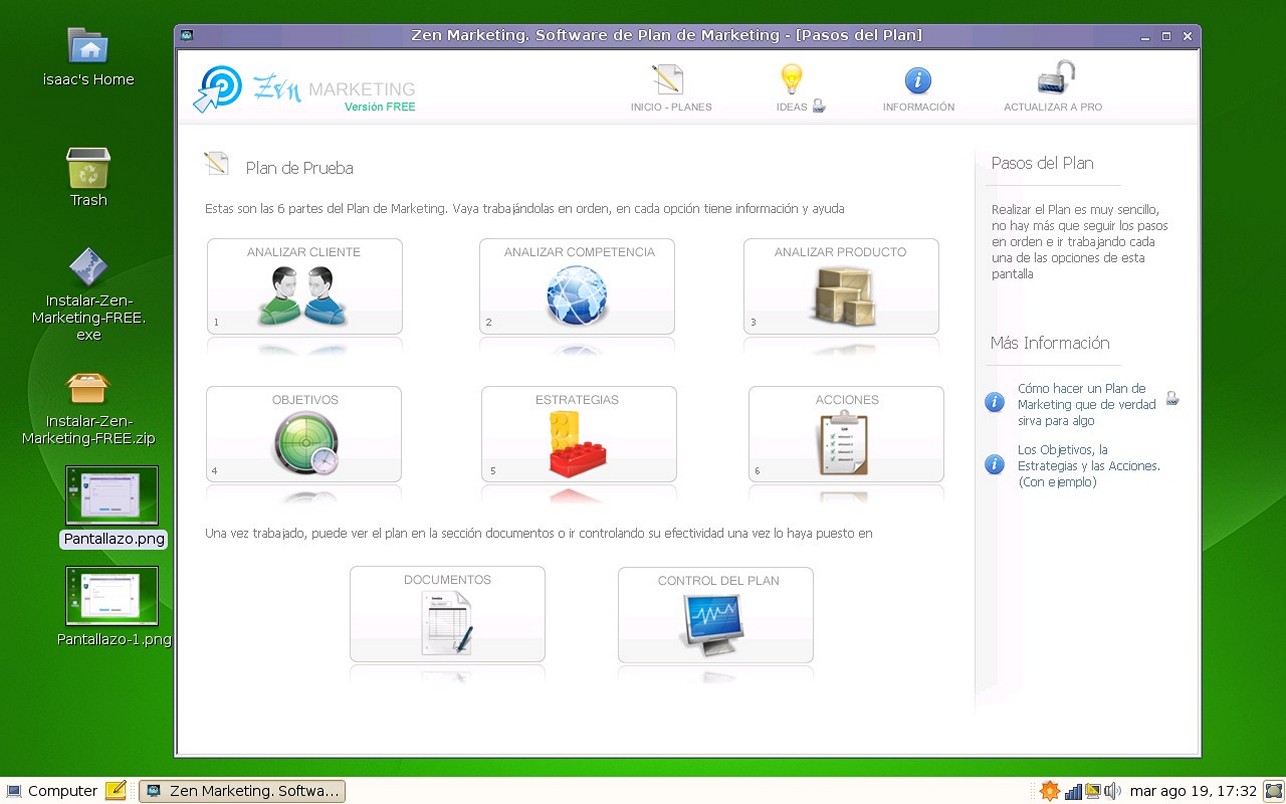Open link Cómo hacer un Plan de Marketing
Image resolution: width=1286 pixels, height=804 pixels.
[x=1087, y=404]
